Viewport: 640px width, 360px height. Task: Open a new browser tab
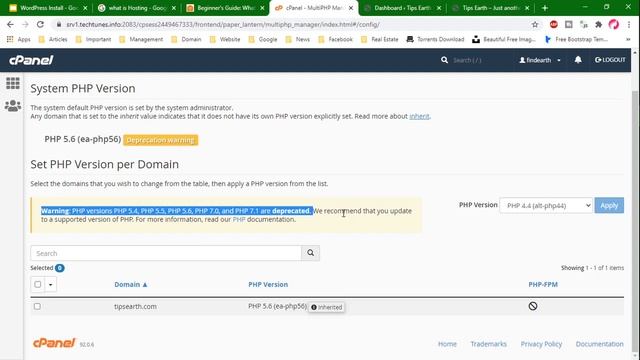pyautogui.click(x=544, y=8)
